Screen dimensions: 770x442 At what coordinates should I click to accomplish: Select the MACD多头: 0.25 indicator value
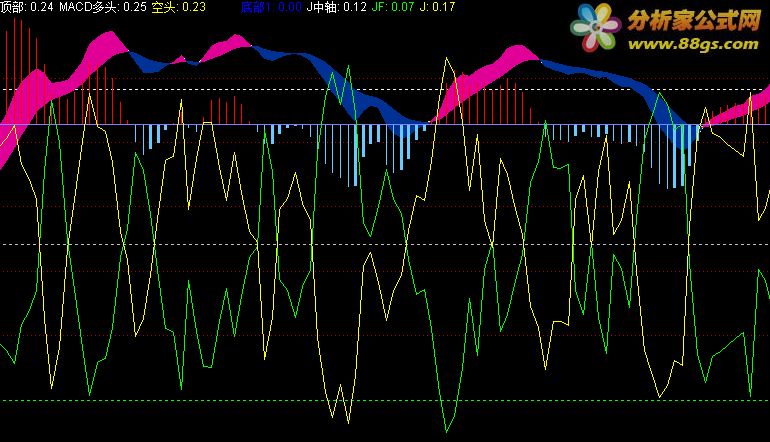[x=103, y=7]
